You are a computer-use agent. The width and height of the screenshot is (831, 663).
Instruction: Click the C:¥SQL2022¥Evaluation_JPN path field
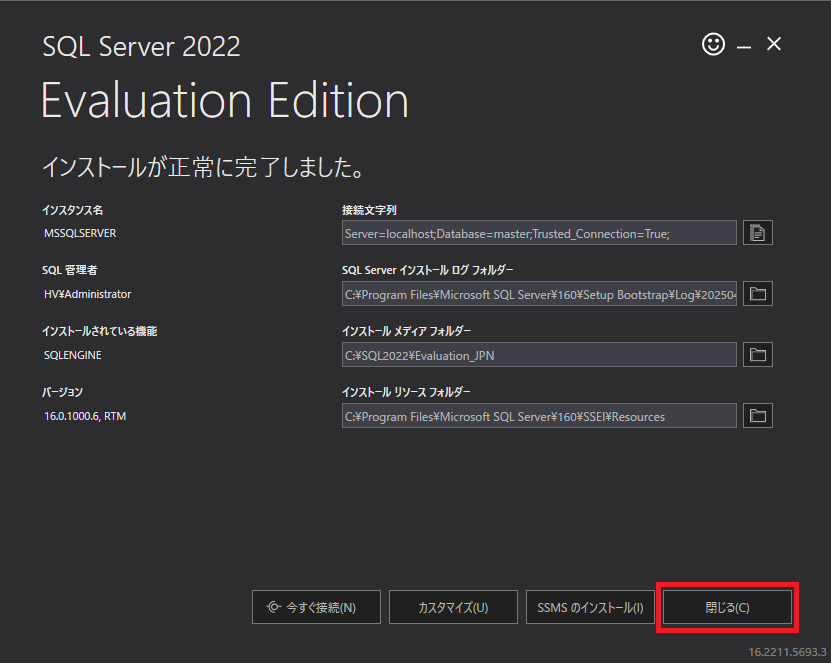(x=539, y=355)
